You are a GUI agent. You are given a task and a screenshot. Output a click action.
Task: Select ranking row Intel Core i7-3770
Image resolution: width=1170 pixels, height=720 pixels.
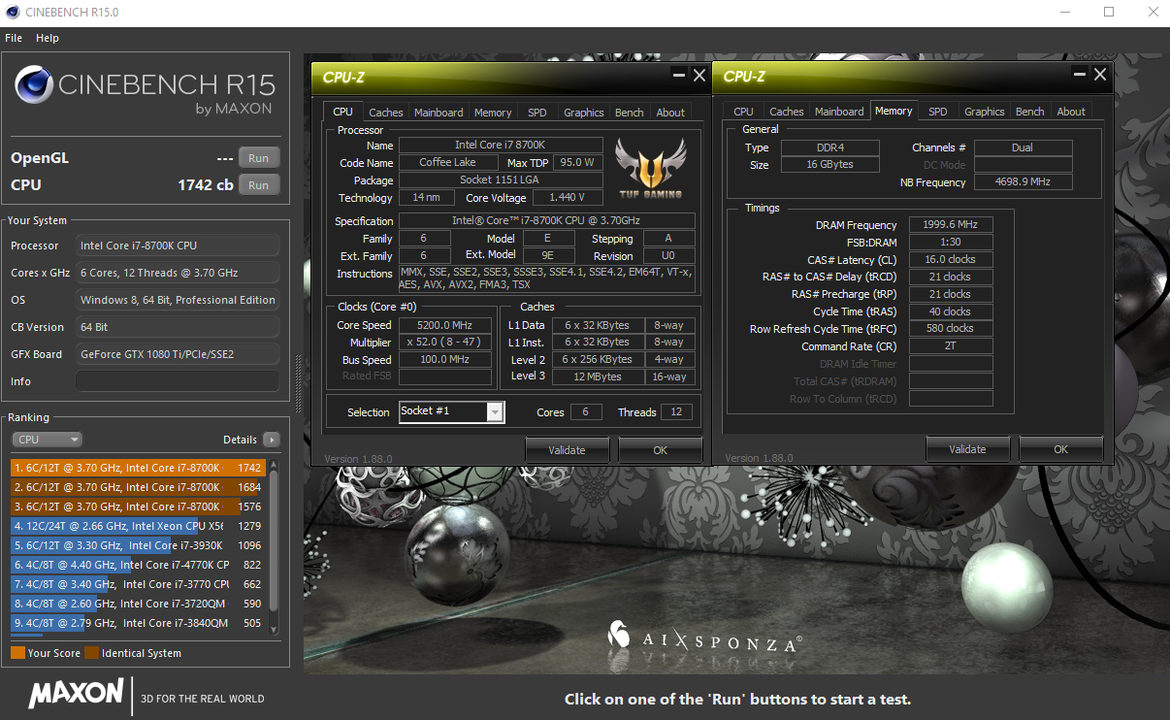[138, 584]
